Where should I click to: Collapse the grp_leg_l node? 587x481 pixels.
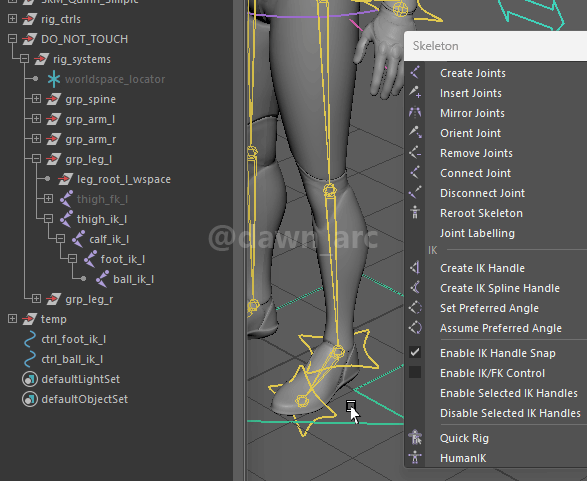pyautogui.click(x=36, y=158)
